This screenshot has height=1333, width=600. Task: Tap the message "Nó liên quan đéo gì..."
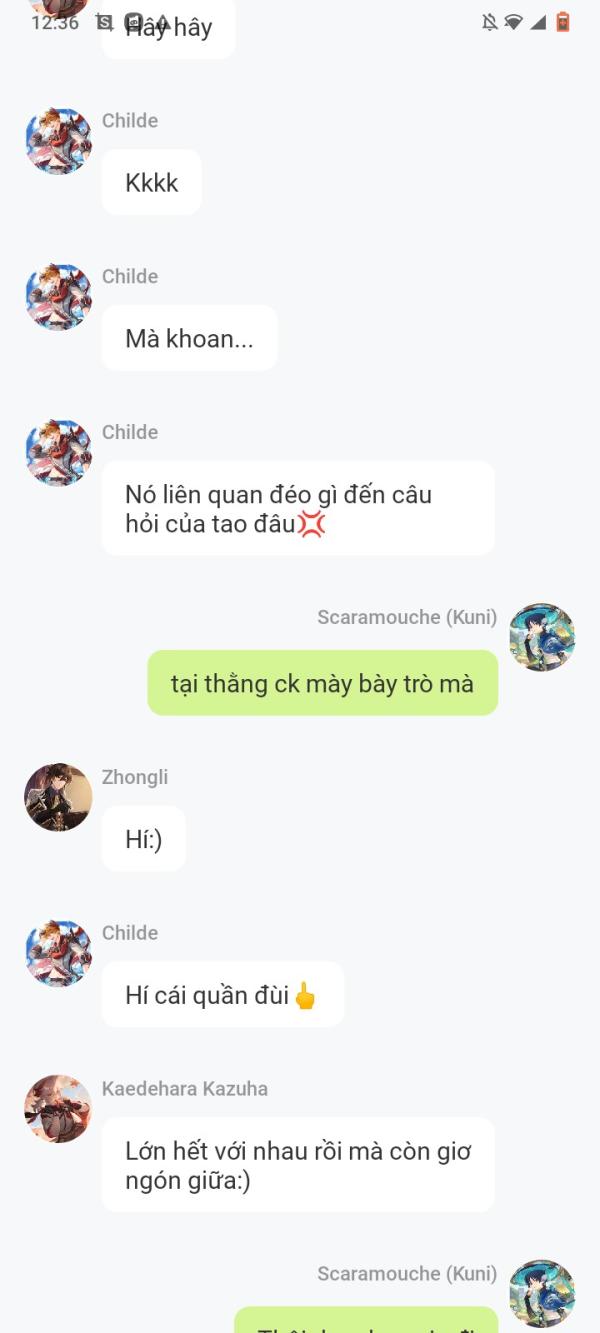pyautogui.click(x=298, y=508)
